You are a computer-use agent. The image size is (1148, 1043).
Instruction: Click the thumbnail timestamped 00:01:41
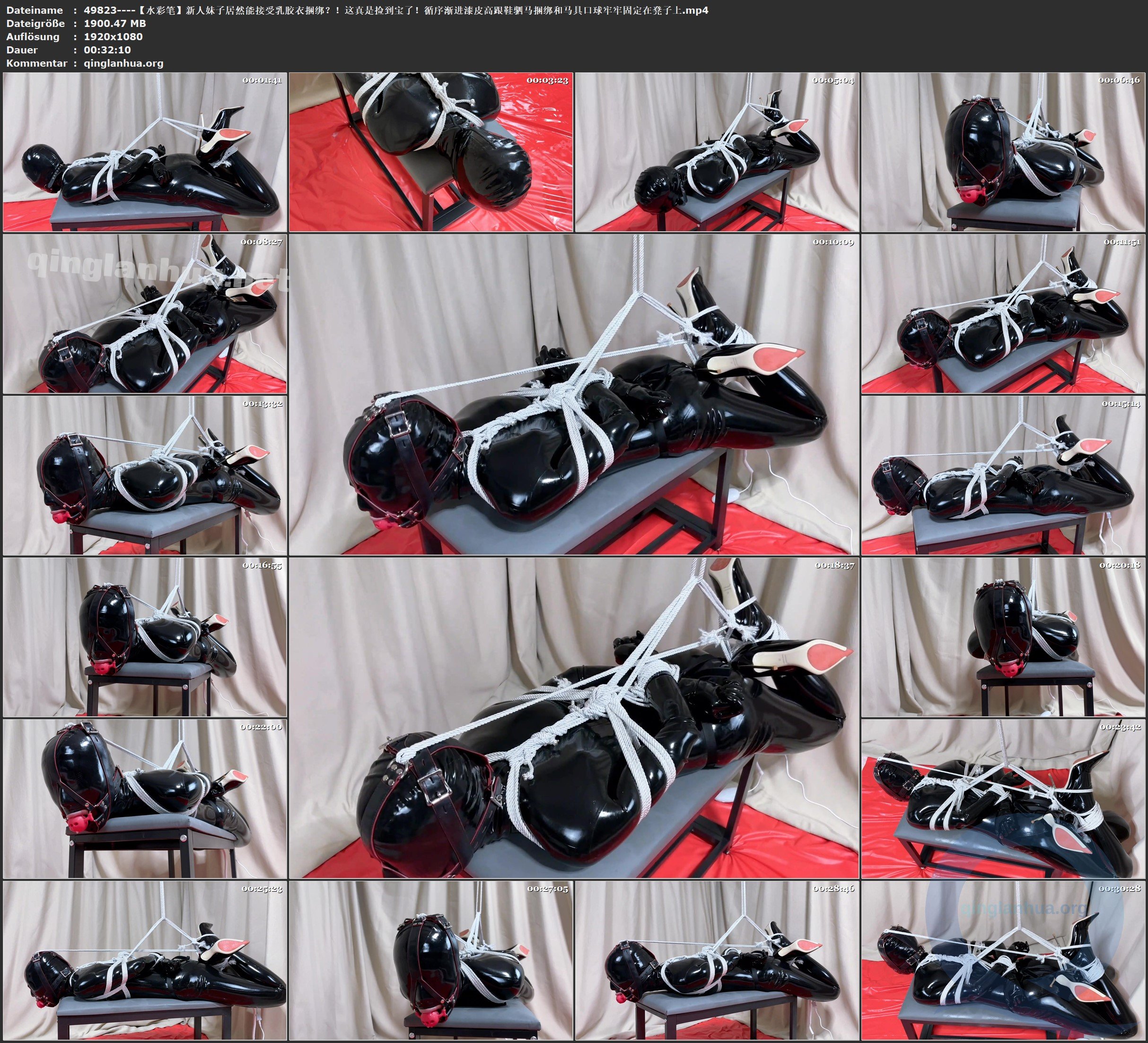145,152
